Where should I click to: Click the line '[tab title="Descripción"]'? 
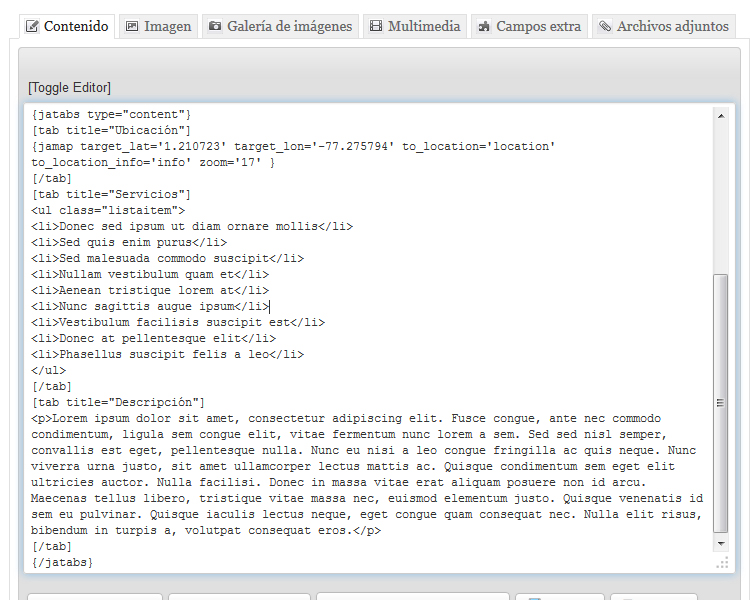pos(118,402)
